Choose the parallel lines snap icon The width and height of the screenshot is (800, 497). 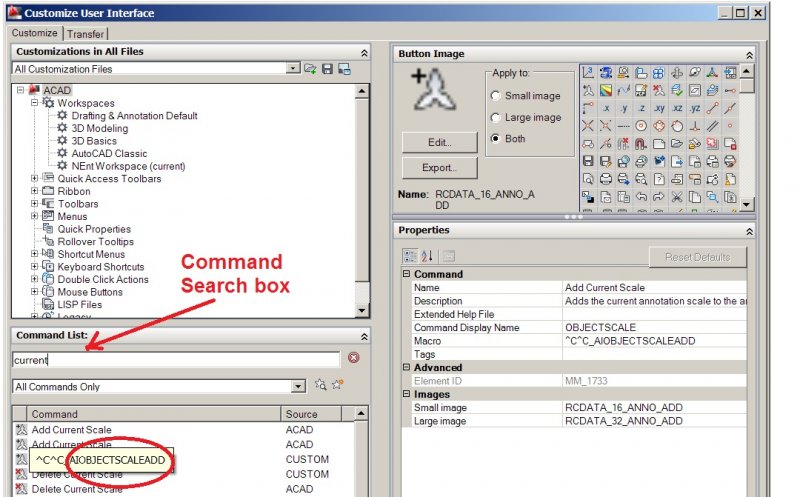pyautogui.click(x=713, y=126)
